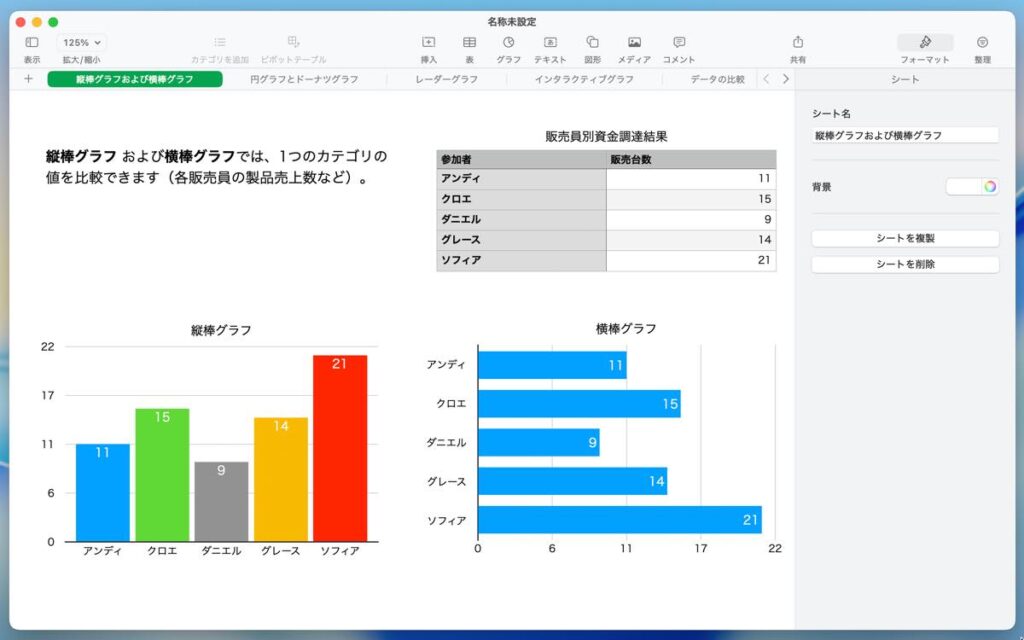The width and height of the screenshot is (1024, 640).
Task: Click the シート名 text field
Action: pos(905,135)
